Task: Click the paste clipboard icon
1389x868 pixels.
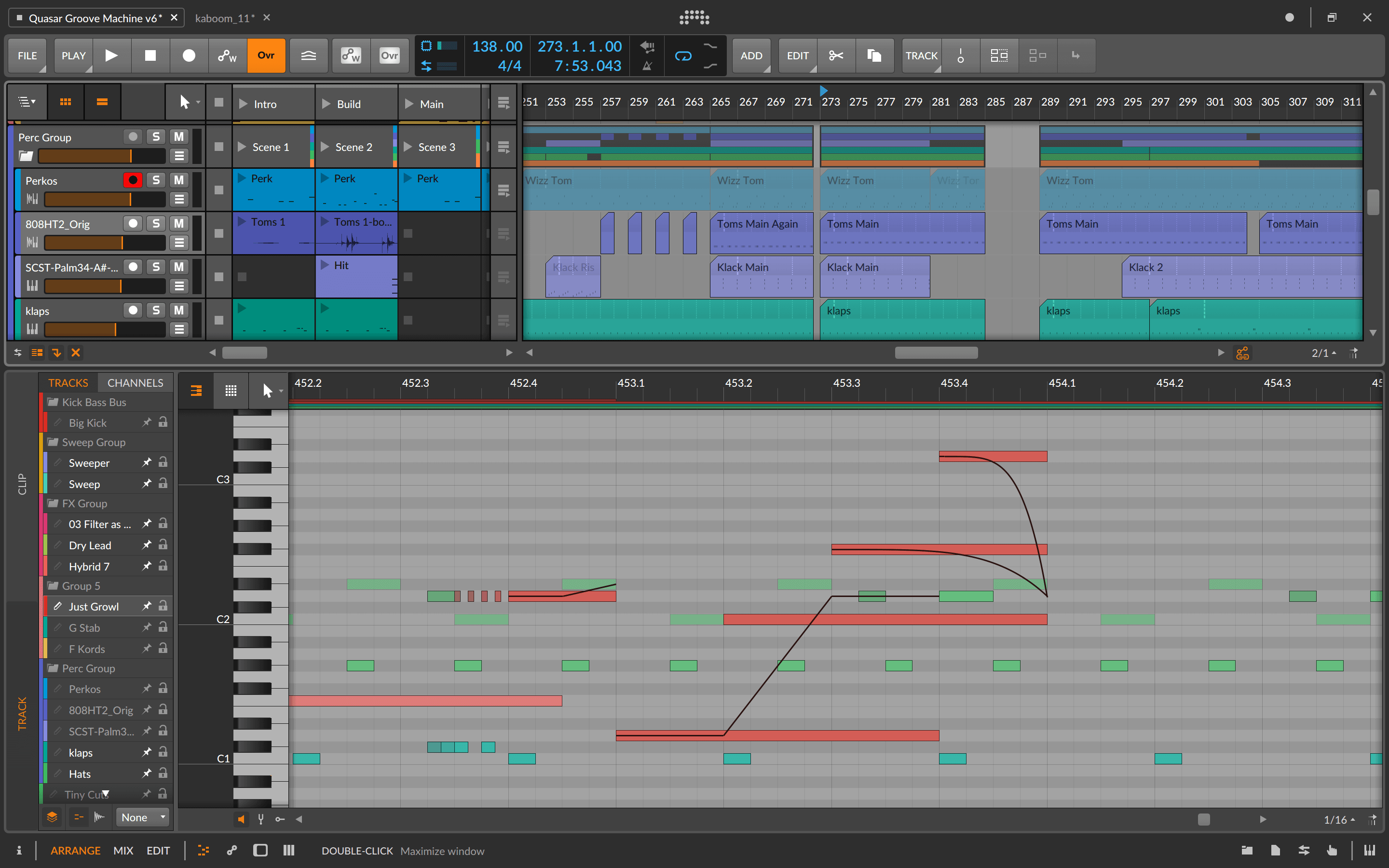Action: (874, 55)
